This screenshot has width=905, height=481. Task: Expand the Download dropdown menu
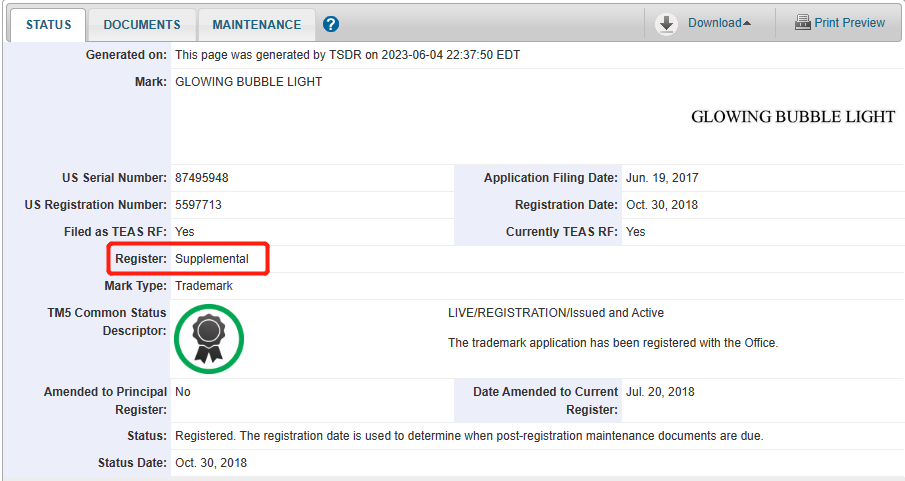[719, 23]
